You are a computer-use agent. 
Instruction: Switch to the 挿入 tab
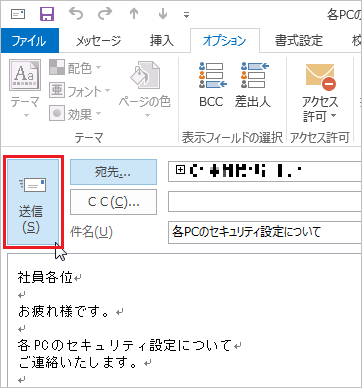coord(161,41)
